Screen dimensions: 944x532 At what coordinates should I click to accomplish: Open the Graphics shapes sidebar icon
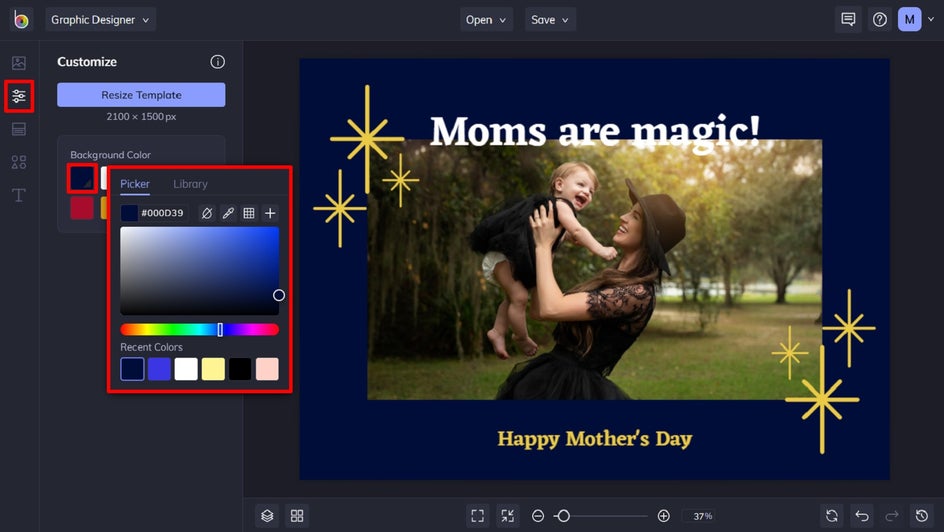19,162
